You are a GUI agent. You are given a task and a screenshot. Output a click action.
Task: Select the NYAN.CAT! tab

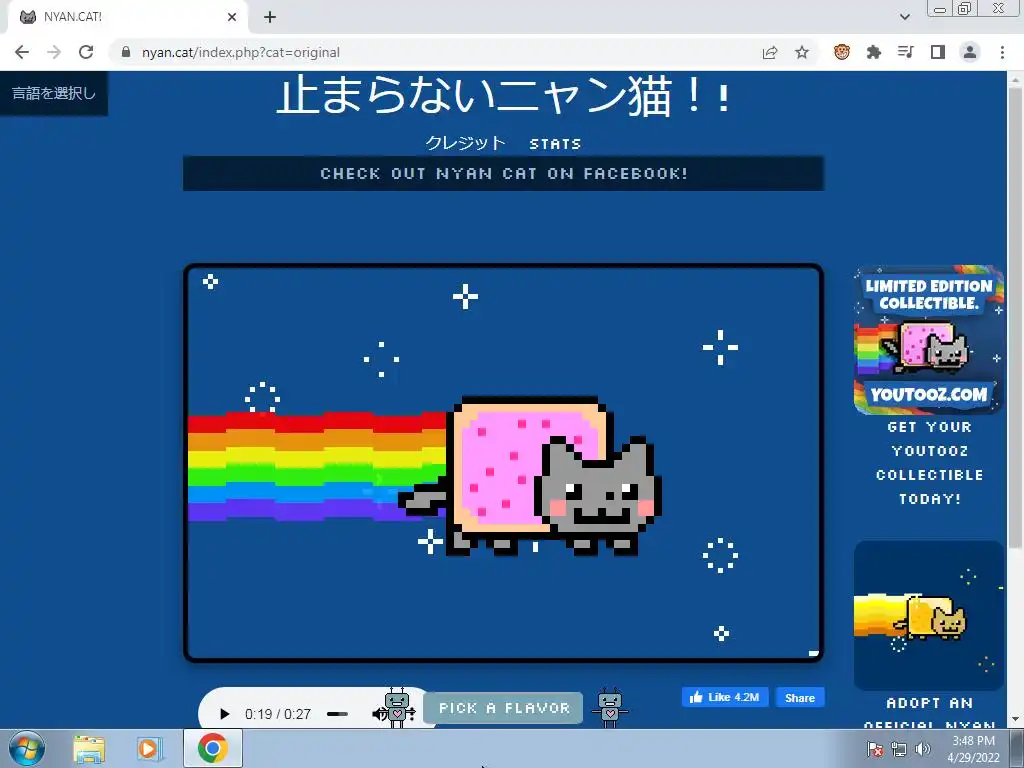[127, 17]
